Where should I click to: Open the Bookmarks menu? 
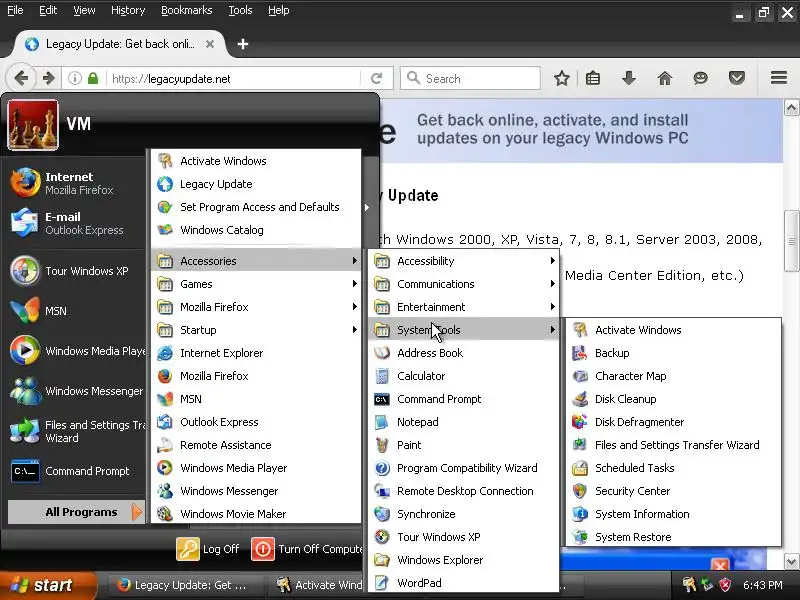[x=186, y=10]
